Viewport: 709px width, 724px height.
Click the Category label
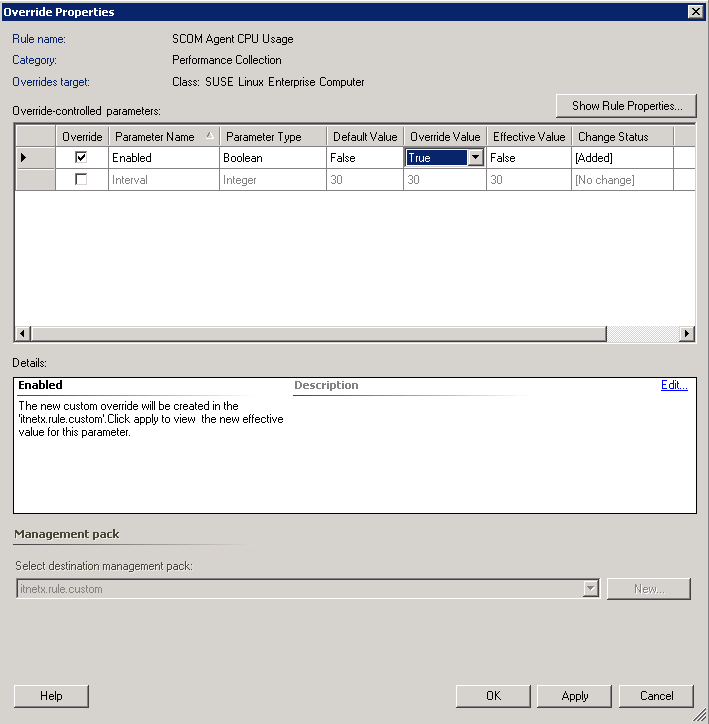click(x=35, y=60)
